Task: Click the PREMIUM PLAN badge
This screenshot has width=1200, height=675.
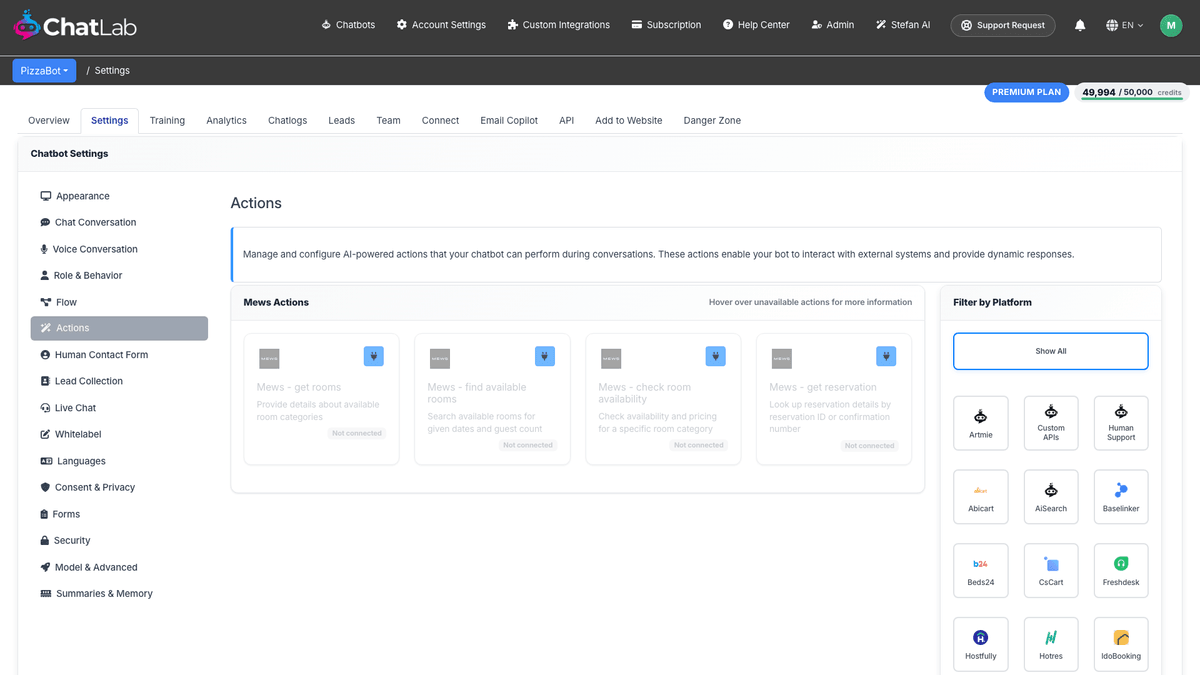Action: pyautogui.click(x=1026, y=92)
